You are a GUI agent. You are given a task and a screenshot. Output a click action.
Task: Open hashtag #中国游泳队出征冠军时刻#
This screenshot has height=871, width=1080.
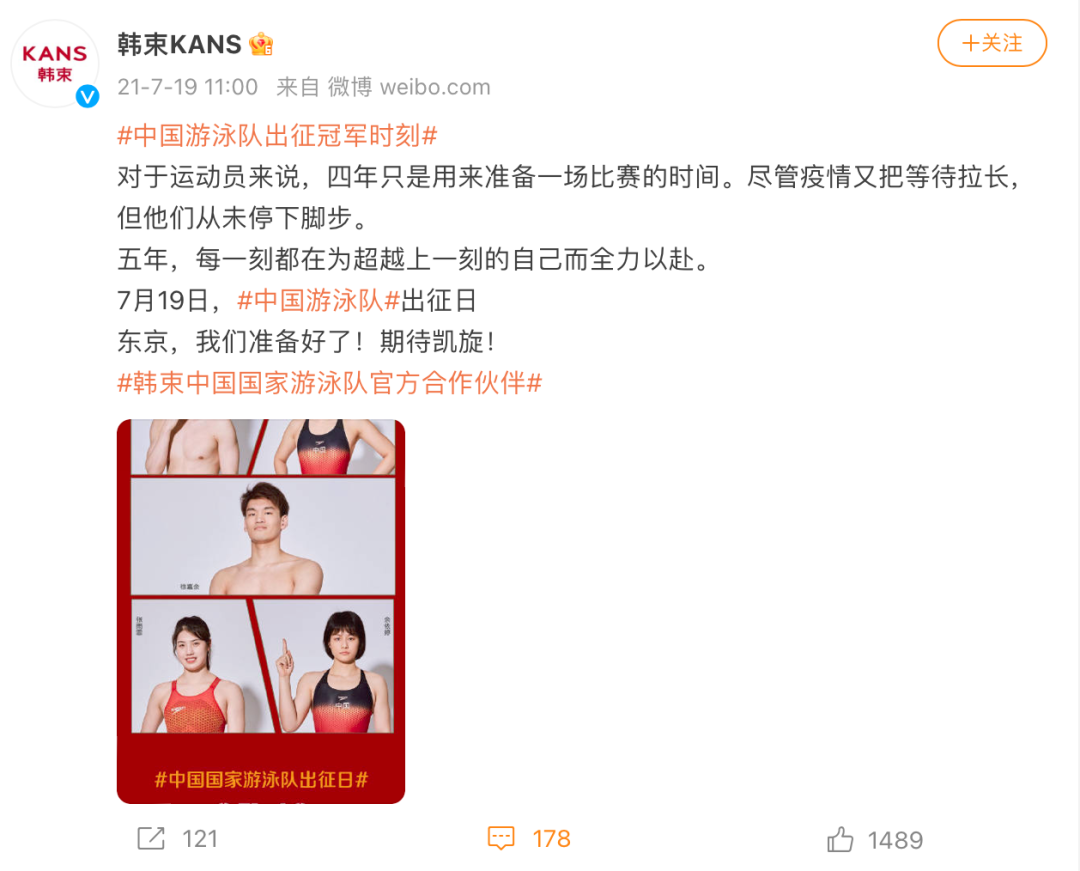coord(278,136)
